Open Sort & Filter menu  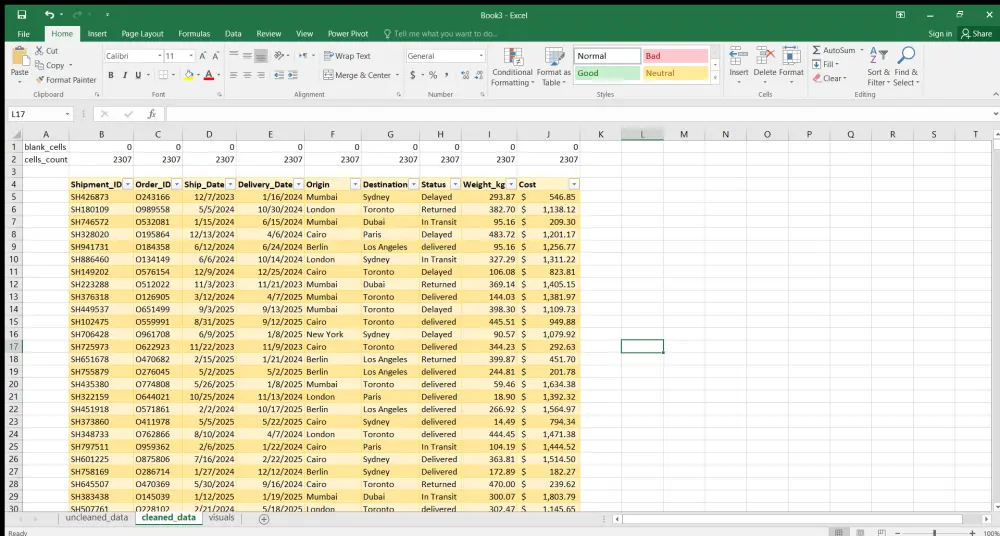878,67
